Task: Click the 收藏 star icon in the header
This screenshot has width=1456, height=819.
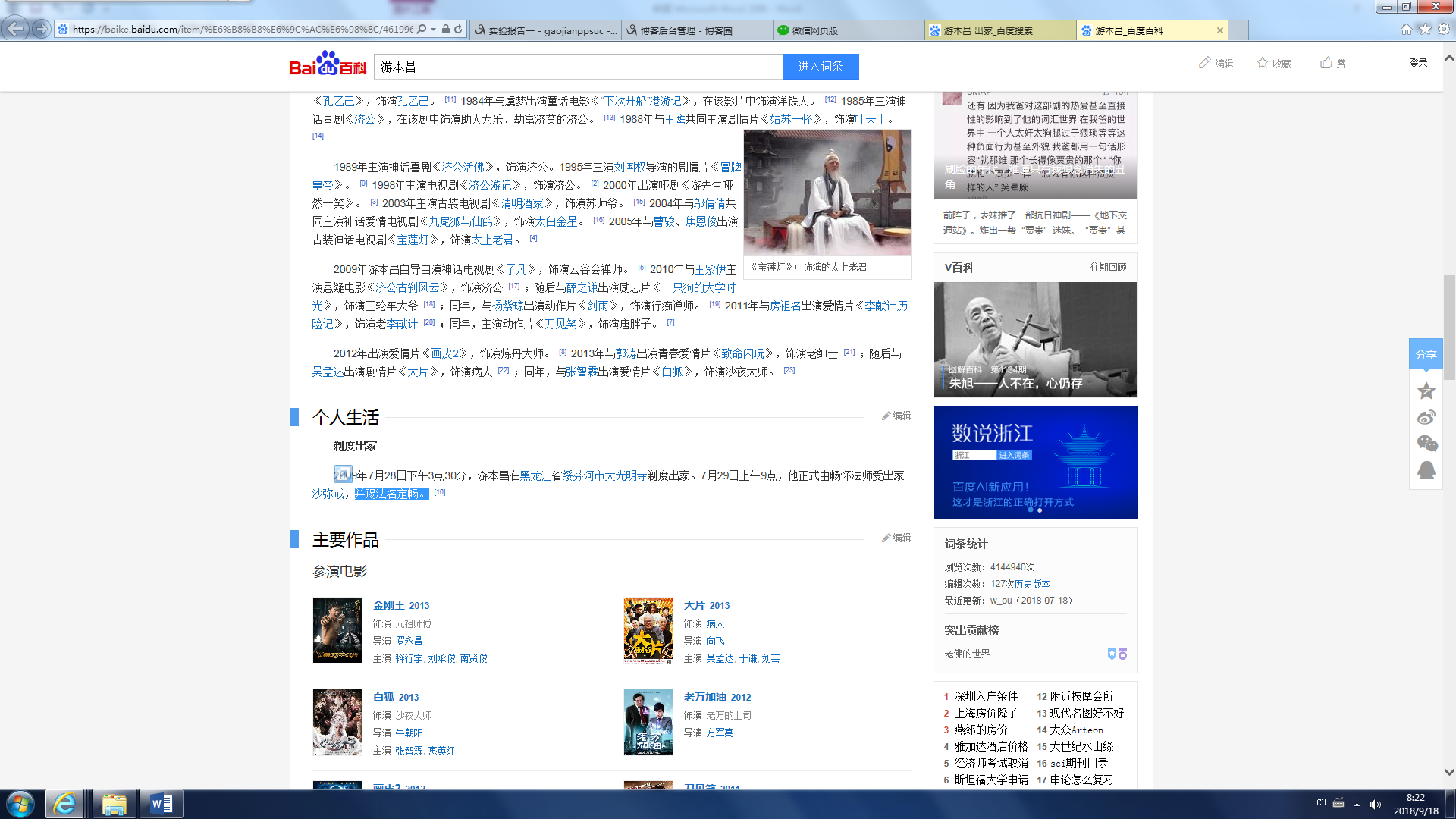Action: click(x=1263, y=63)
